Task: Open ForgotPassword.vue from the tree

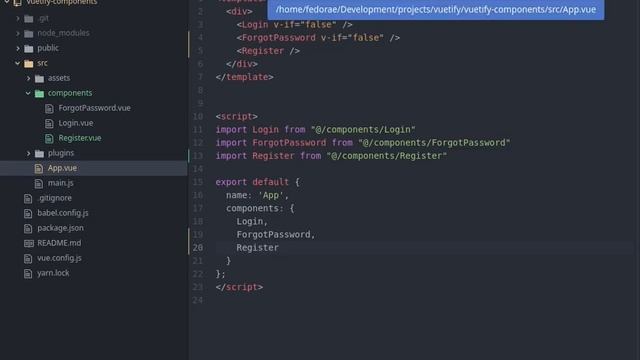Action: (x=94, y=108)
